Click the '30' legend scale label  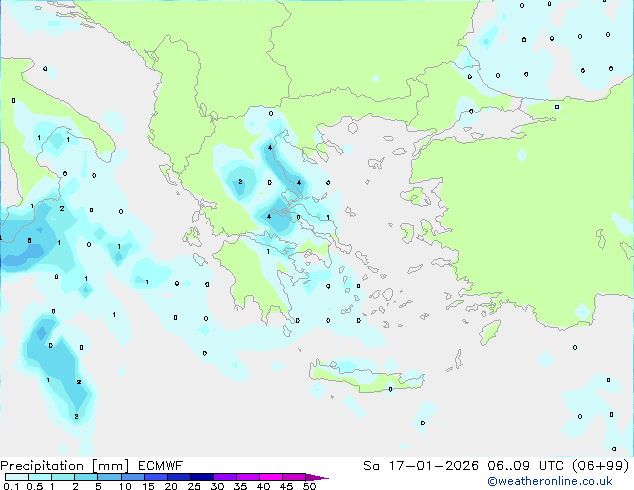click(x=217, y=486)
